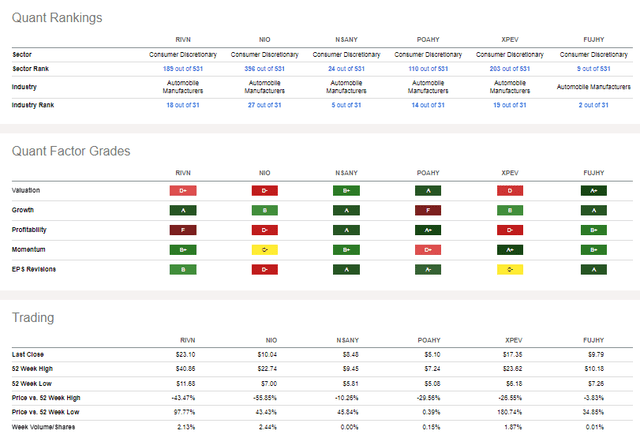Click XPEV's Growth grade badge
Screen dimensions: 640x438
510,210
